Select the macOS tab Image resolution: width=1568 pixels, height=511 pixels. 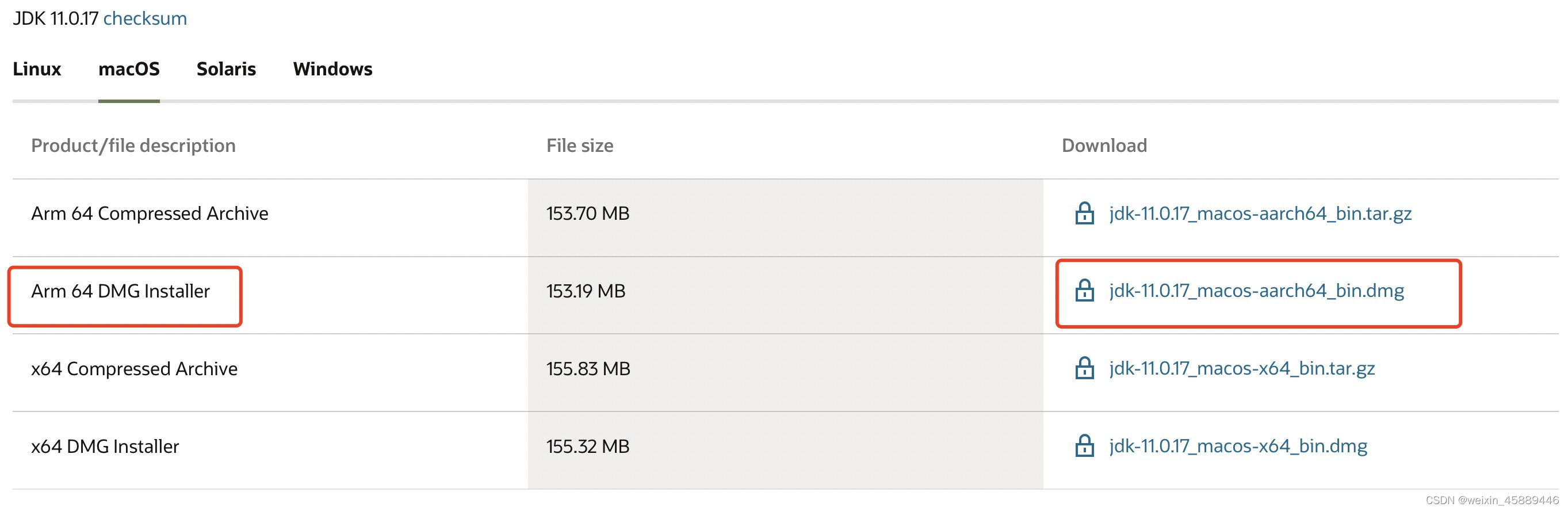pyautogui.click(x=129, y=69)
